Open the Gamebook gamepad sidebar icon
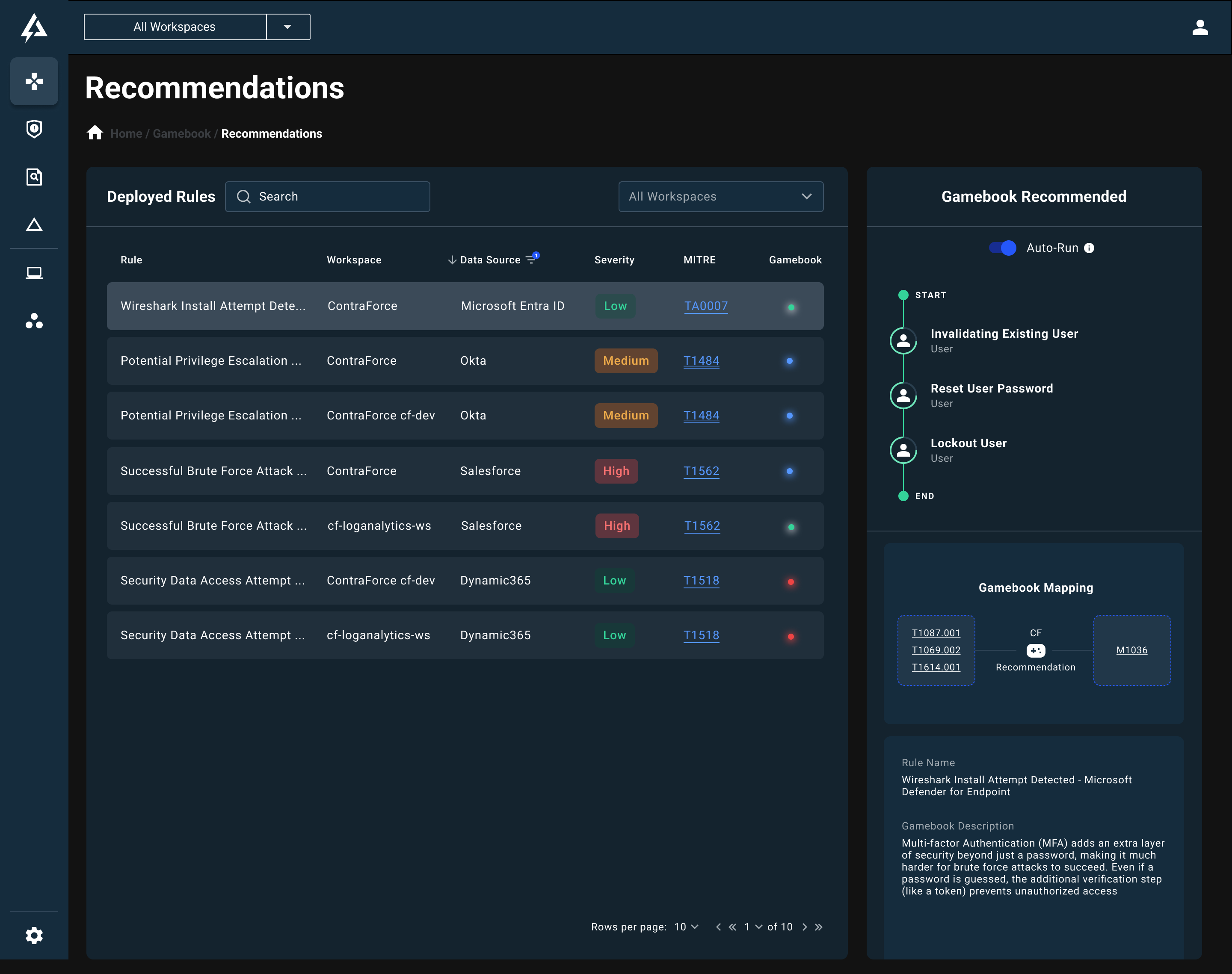This screenshot has width=1232, height=974. coord(34,81)
